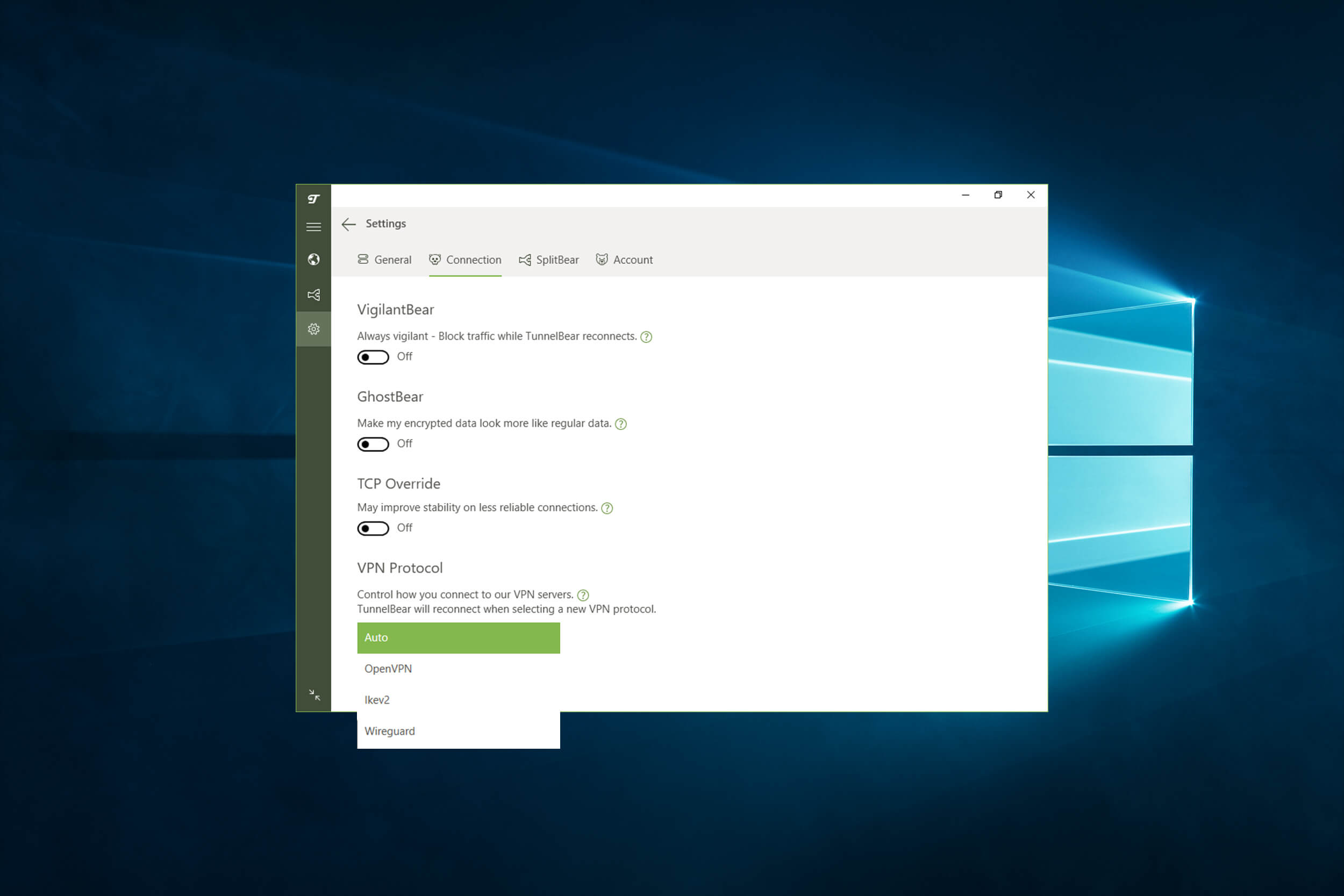This screenshot has height=896, width=1344.
Task: Minimize the TunnelBear window
Action: point(966,196)
